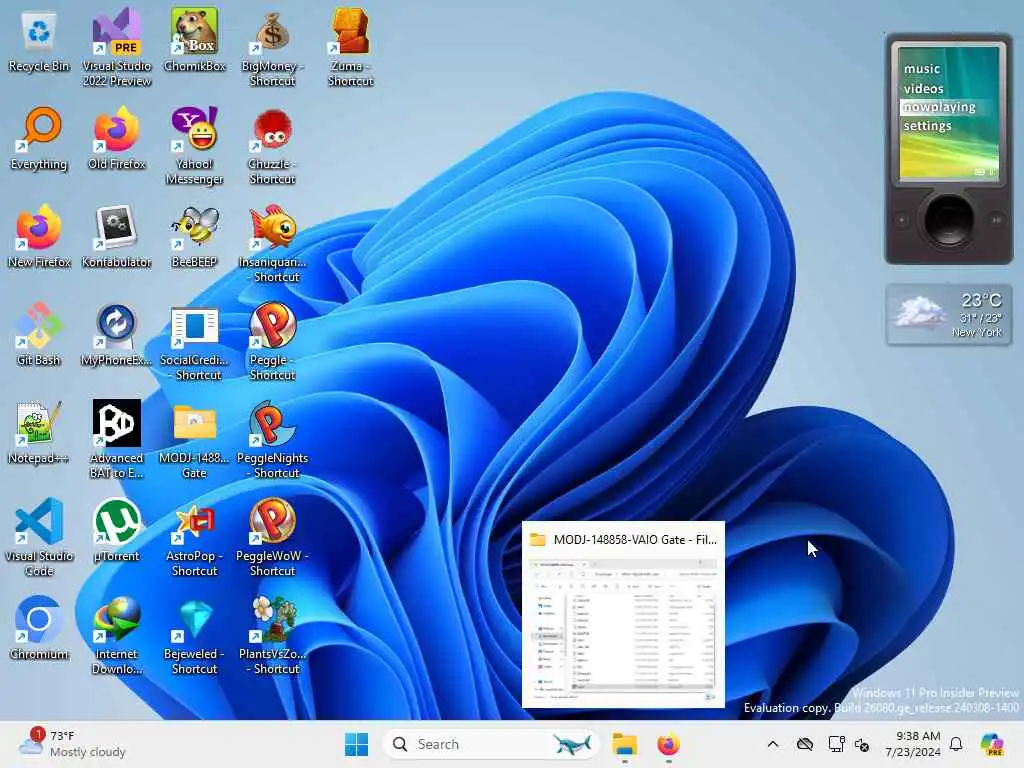Image resolution: width=1024 pixels, height=768 pixels.
Task: Open the Copilot Preview taskbar icon
Action: click(993, 744)
